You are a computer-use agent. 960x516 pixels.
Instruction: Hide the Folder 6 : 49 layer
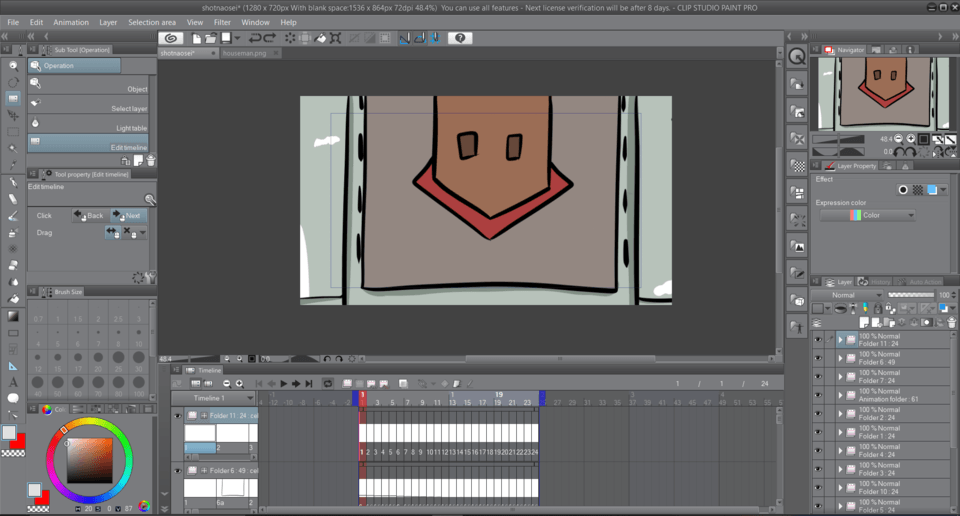point(818,358)
